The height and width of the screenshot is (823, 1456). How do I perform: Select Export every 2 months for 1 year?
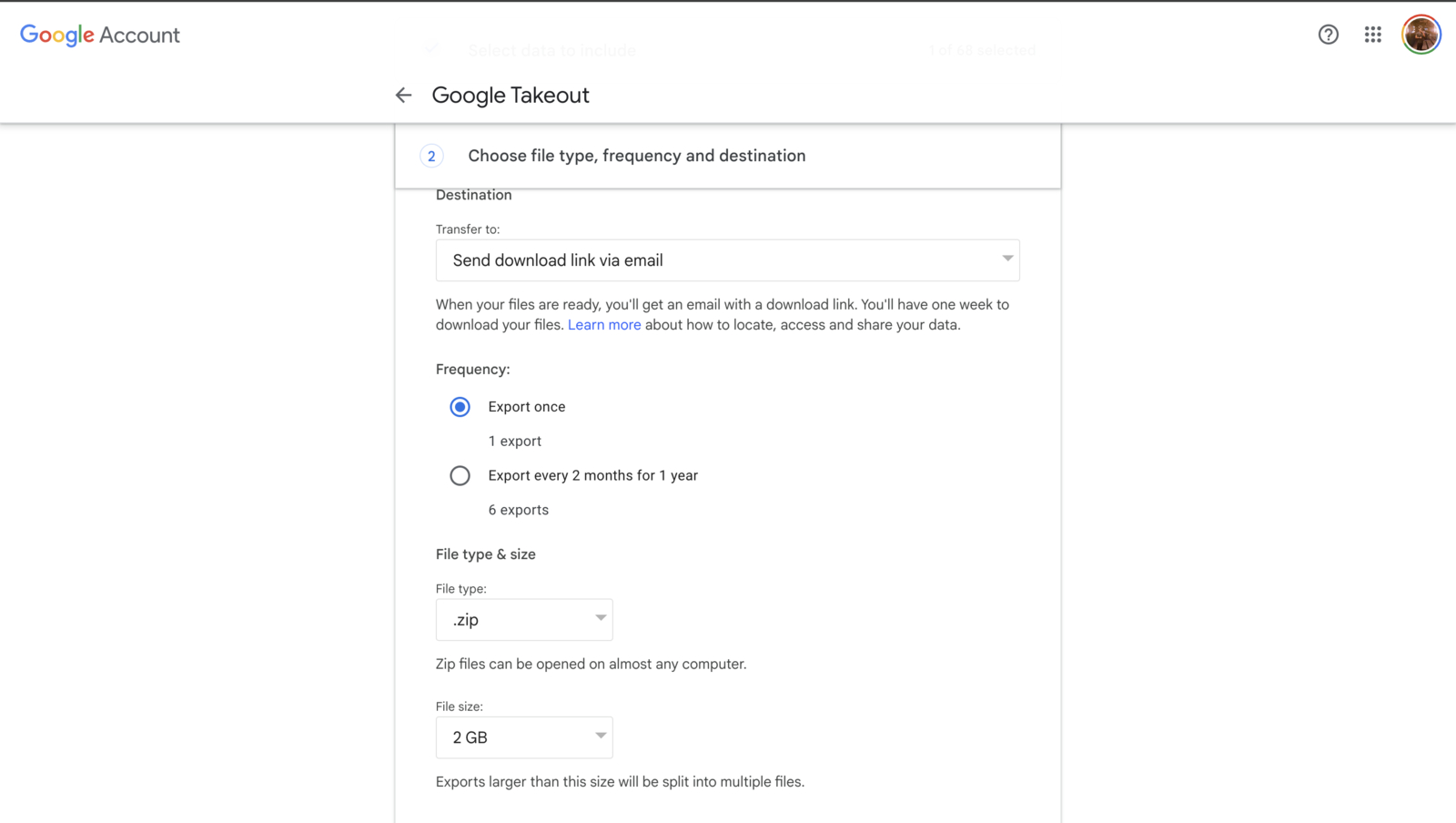pos(460,475)
